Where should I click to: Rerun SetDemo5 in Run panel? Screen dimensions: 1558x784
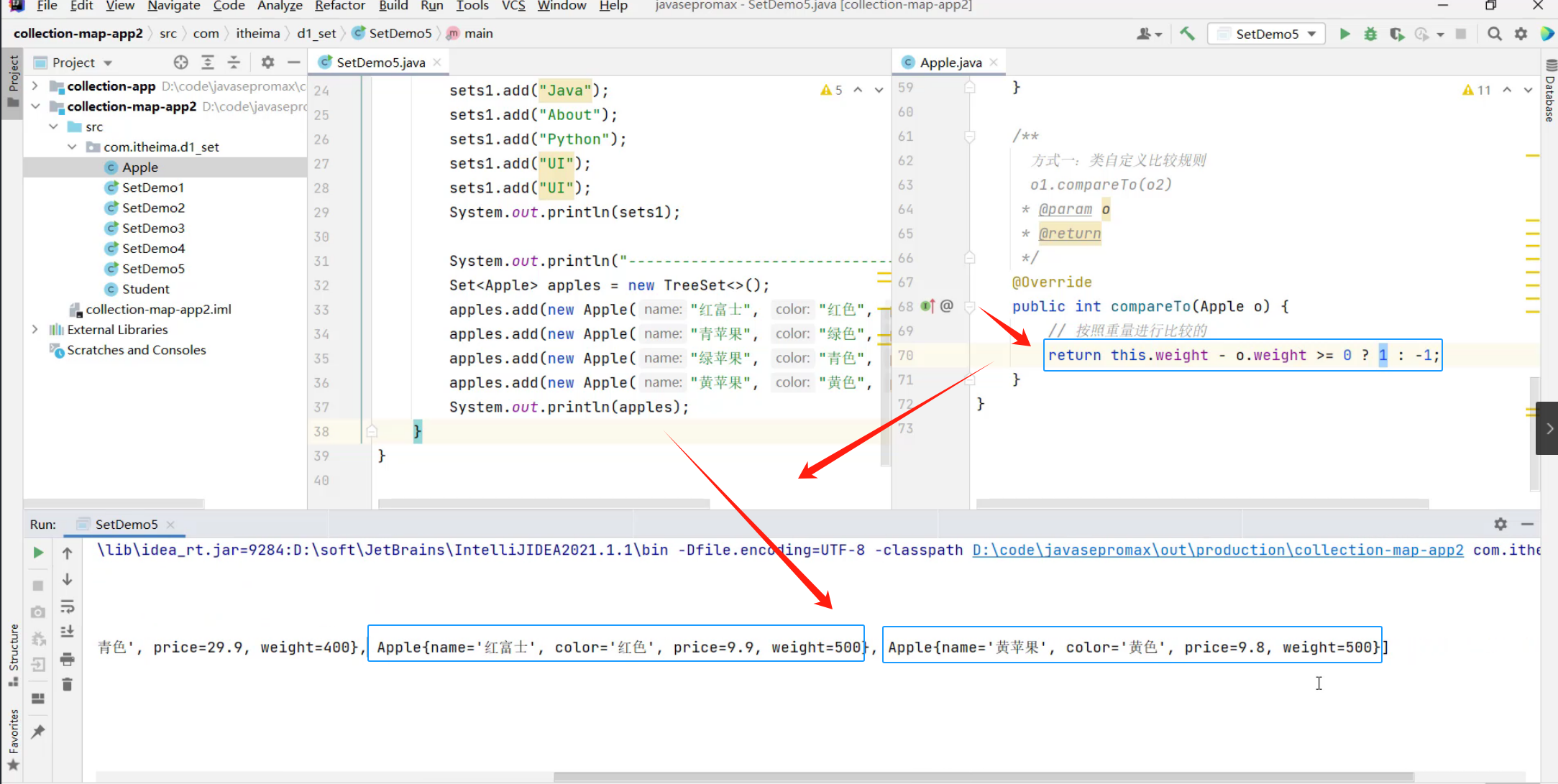(x=38, y=553)
